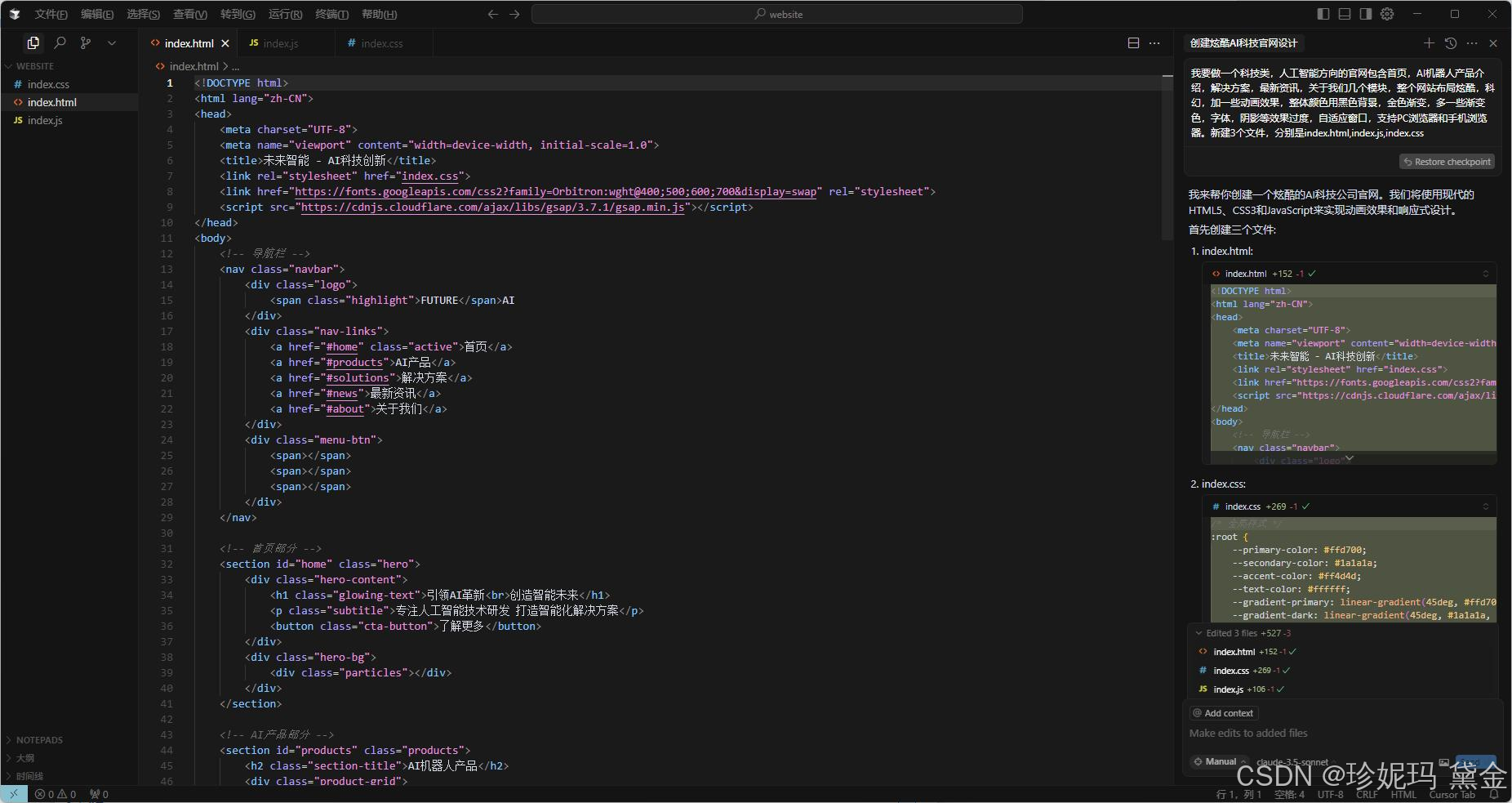Open the 文件(F) menu
Image resolution: width=1512 pixels, height=803 pixels.
coord(51,14)
